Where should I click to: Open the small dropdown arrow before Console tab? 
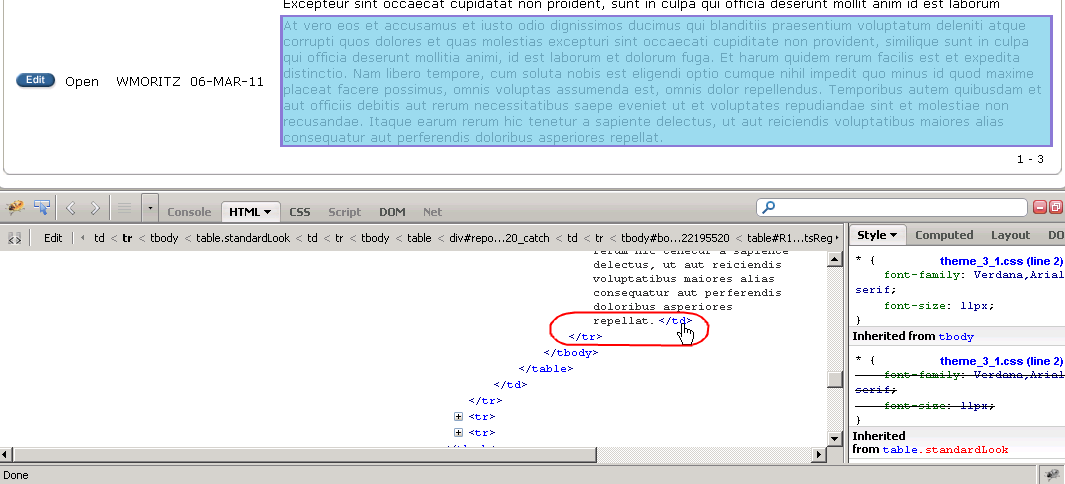[x=150, y=208]
